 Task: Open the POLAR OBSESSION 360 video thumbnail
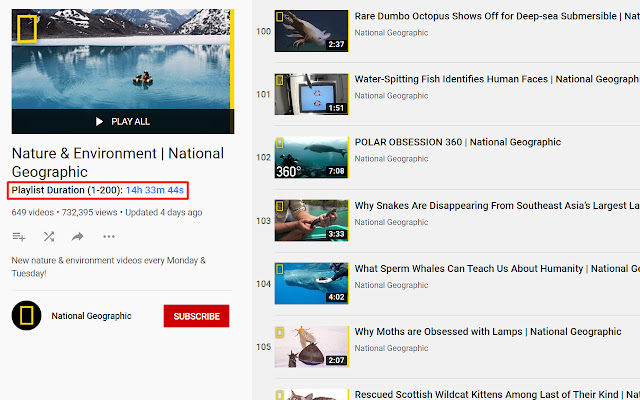(311, 158)
